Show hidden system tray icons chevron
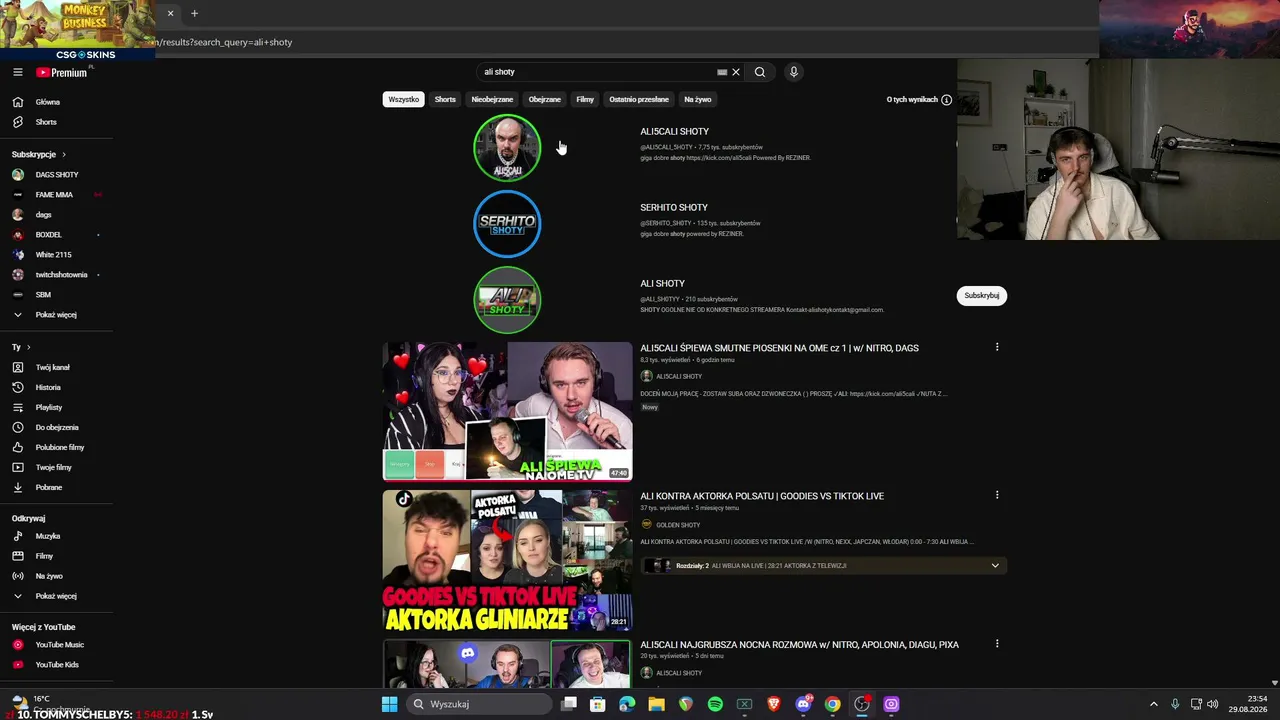Image resolution: width=1280 pixels, height=720 pixels. 1153,704
